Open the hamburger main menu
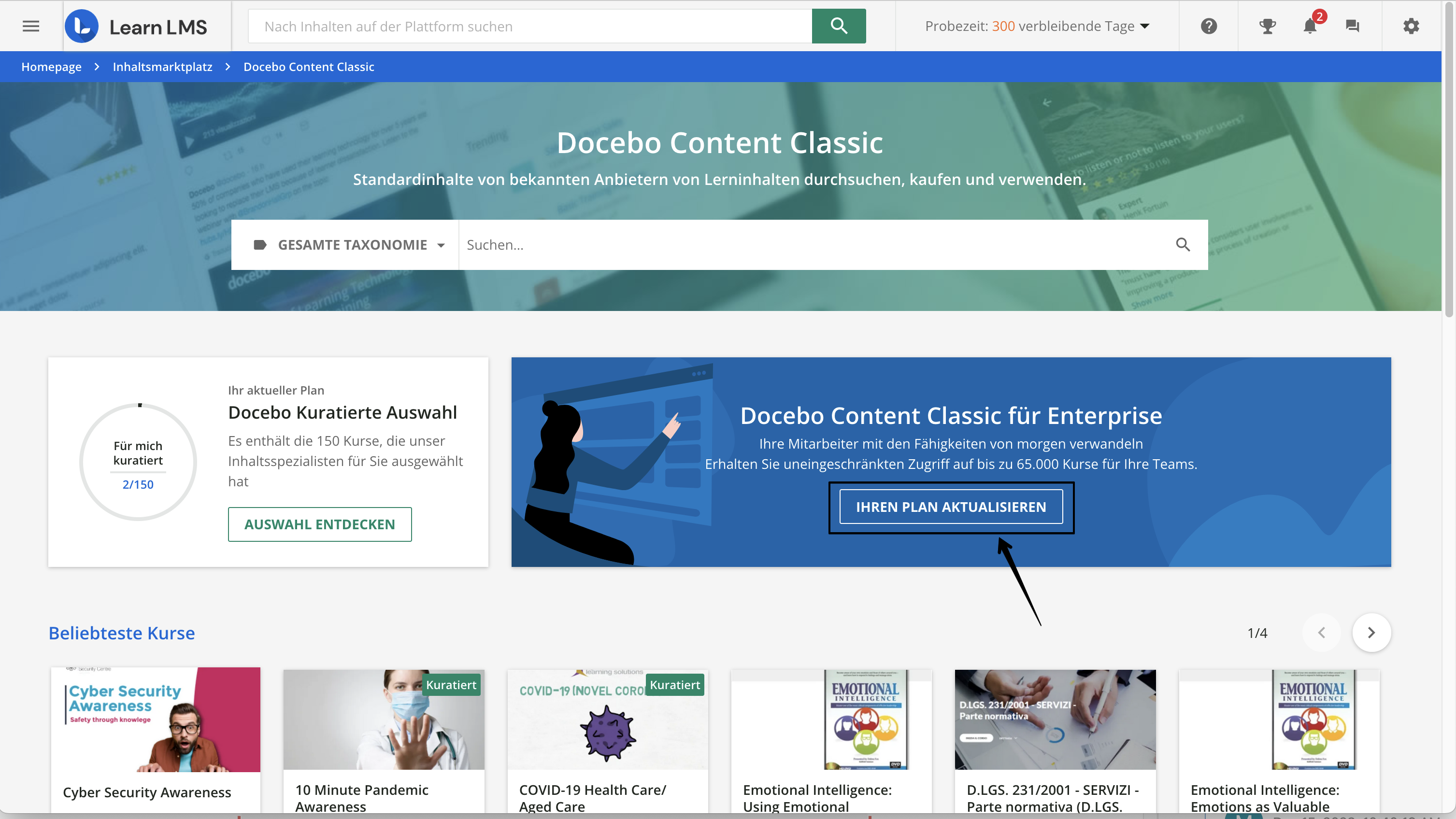Image resolution: width=1456 pixels, height=819 pixels. pyautogui.click(x=30, y=26)
